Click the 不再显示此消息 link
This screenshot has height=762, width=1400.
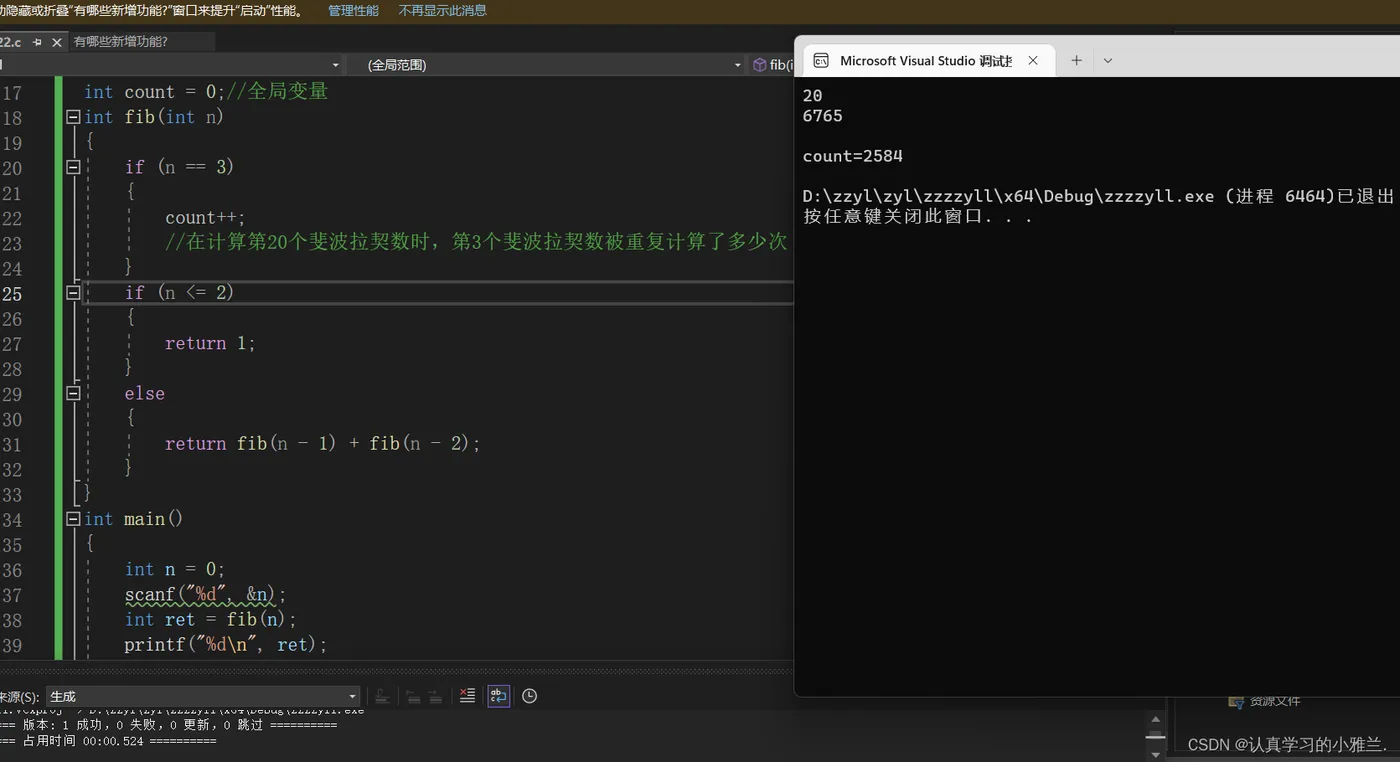coord(442,11)
